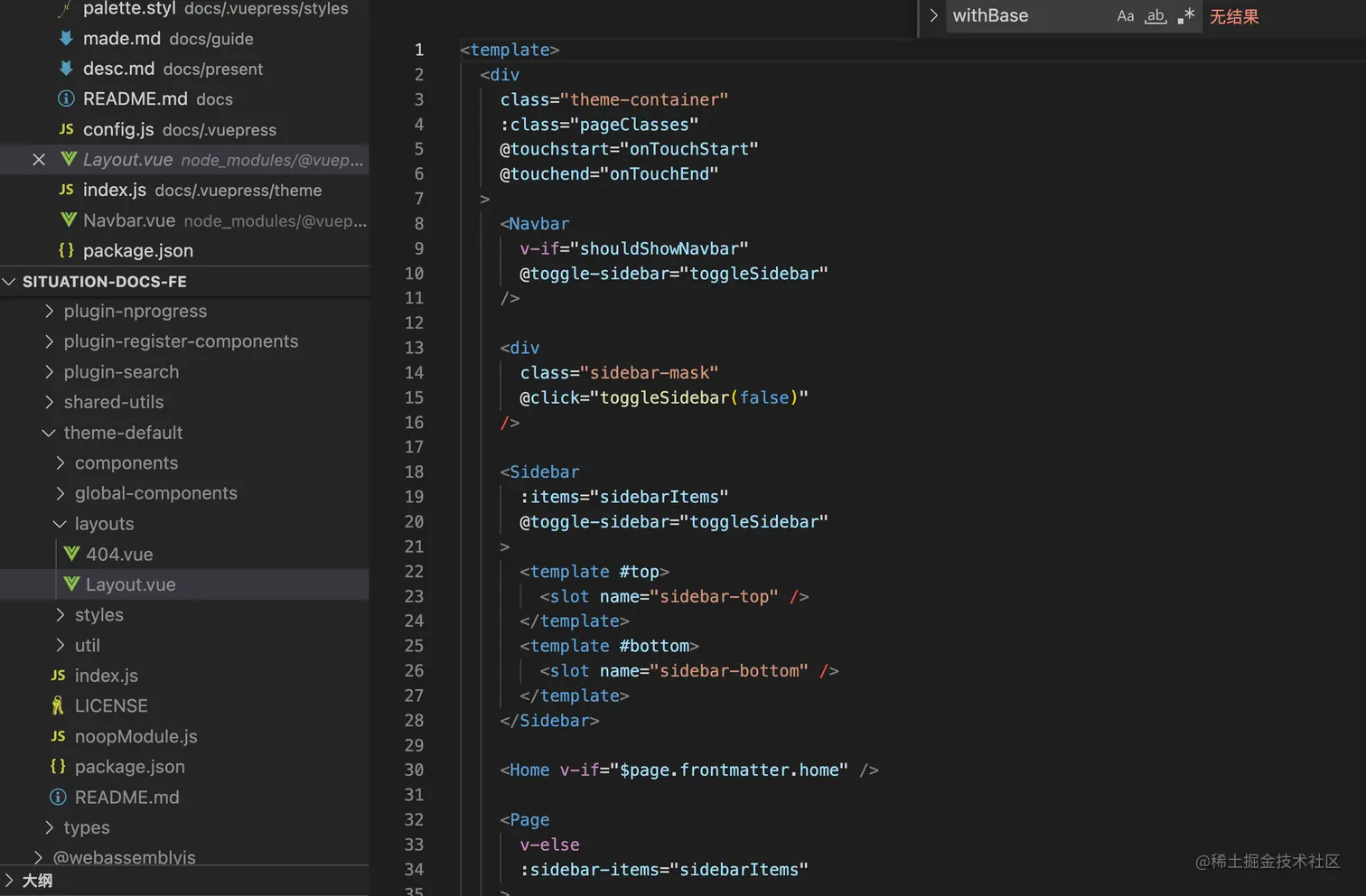The height and width of the screenshot is (896, 1366).
Task: Expand the plugin-nprogress folder
Action: (x=49, y=311)
